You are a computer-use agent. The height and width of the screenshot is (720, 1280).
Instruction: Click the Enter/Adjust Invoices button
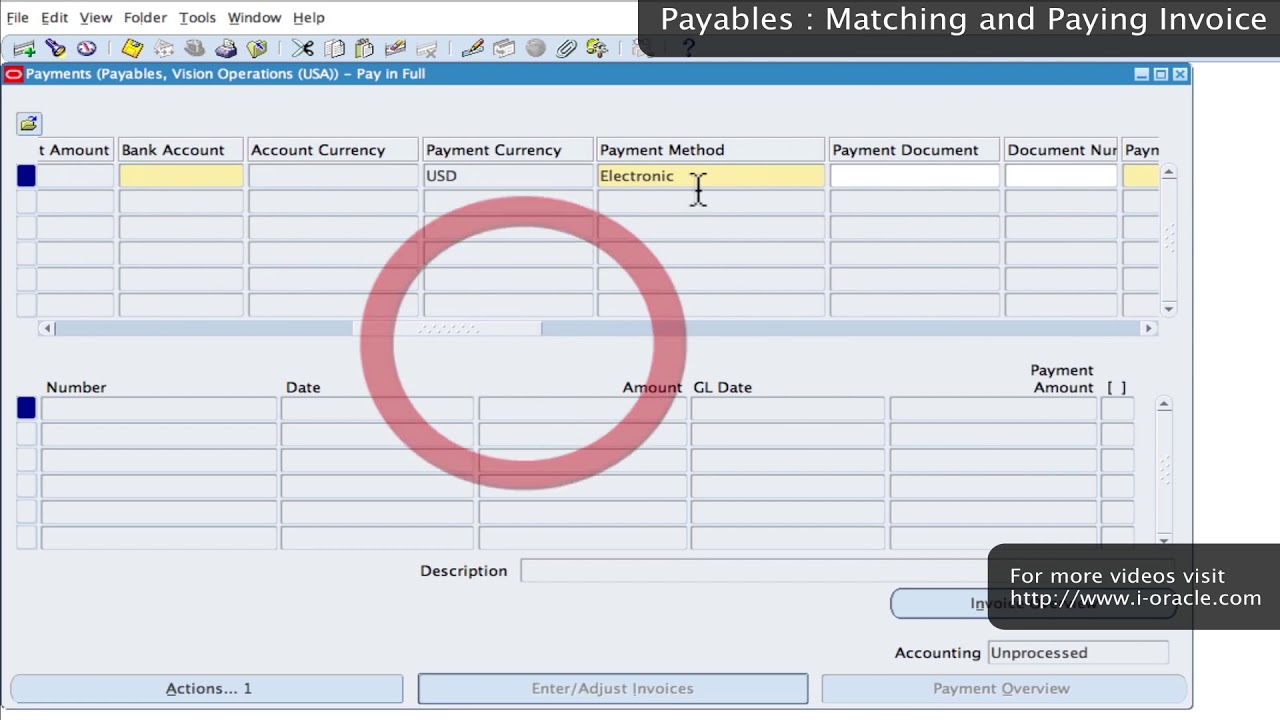[x=613, y=688]
